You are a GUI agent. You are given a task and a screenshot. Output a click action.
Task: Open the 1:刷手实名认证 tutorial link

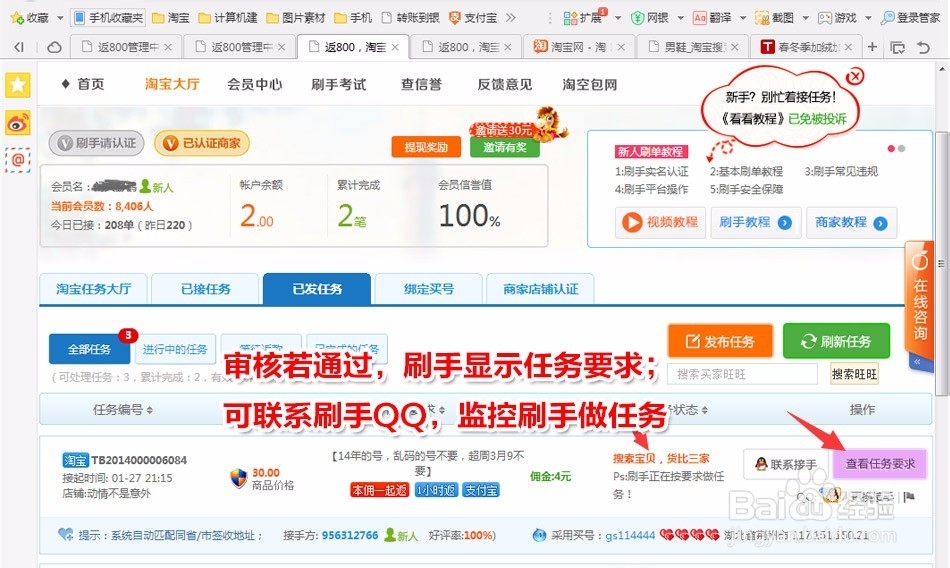[x=651, y=172]
